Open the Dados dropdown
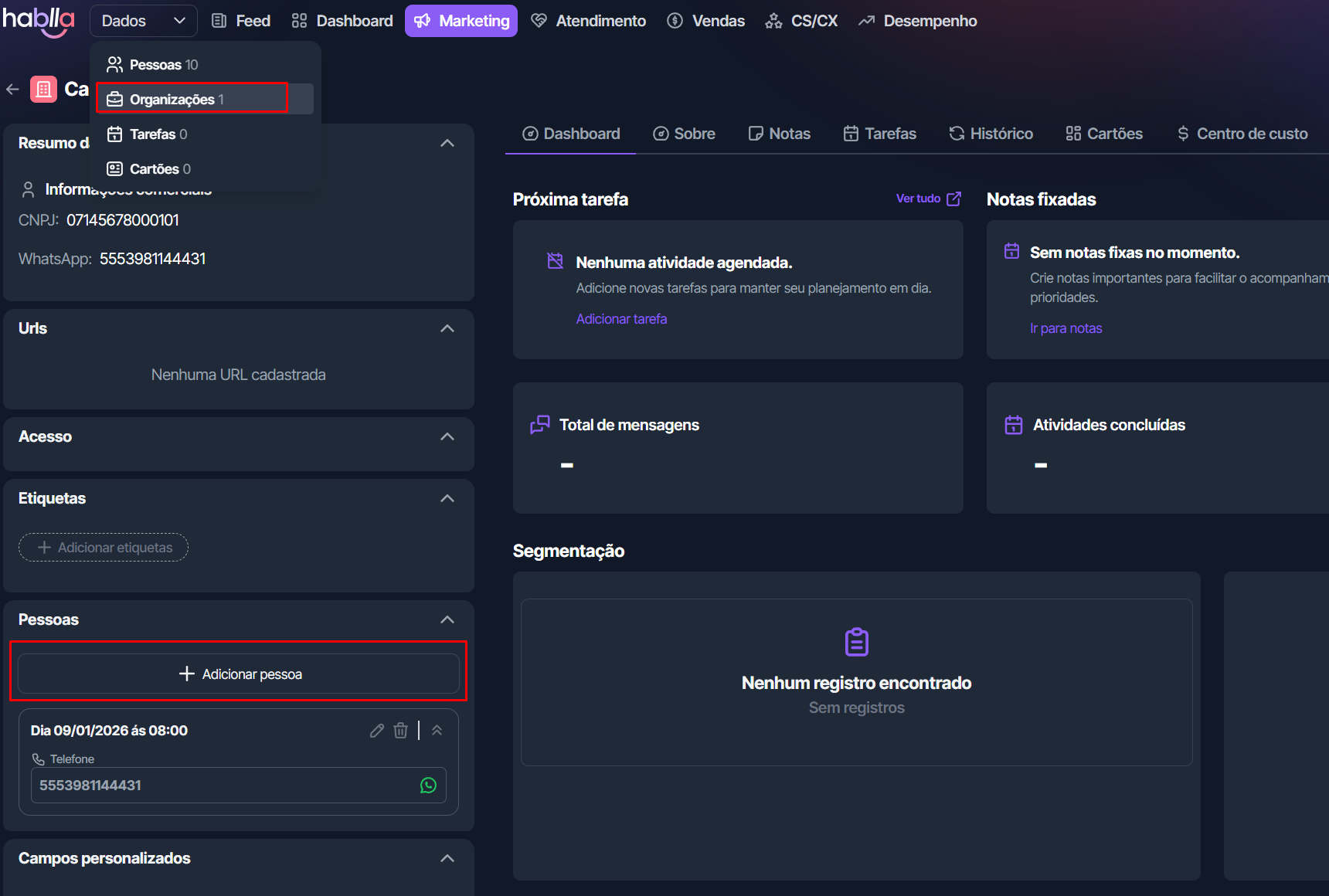The image size is (1329, 896). 144,21
